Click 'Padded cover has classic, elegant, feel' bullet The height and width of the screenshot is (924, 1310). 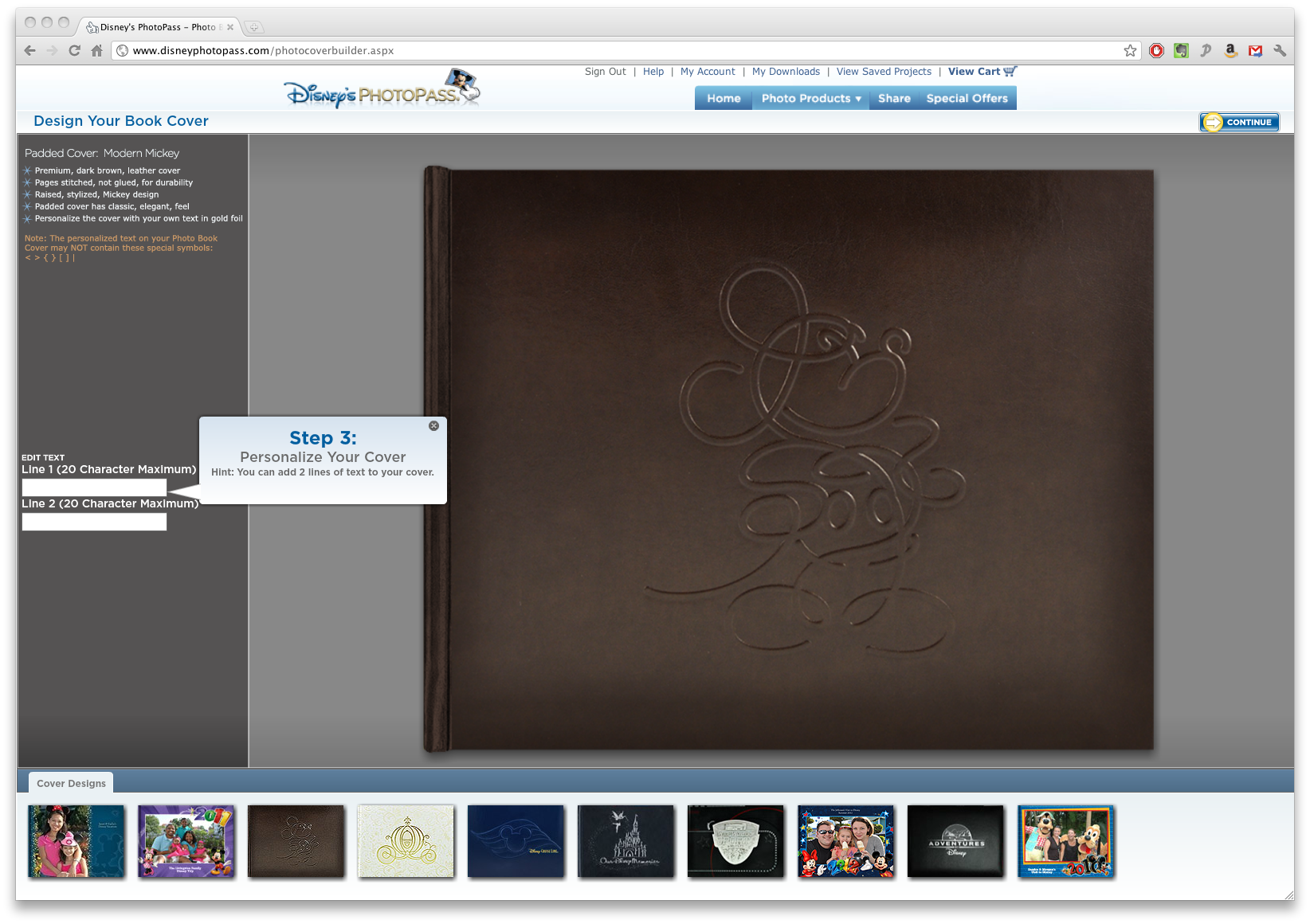(x=112, y=206)
